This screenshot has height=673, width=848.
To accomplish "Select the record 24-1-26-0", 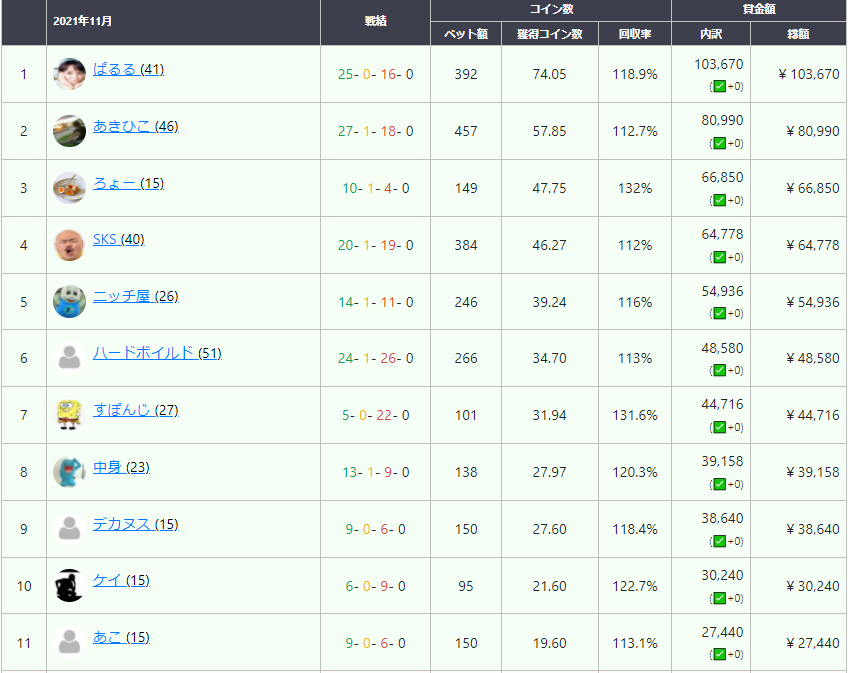I will coord(375,358).
